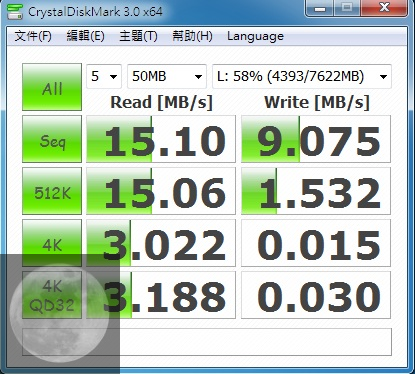
Task: Expand the test count dropdown showing 5
Action: (104, 76)
